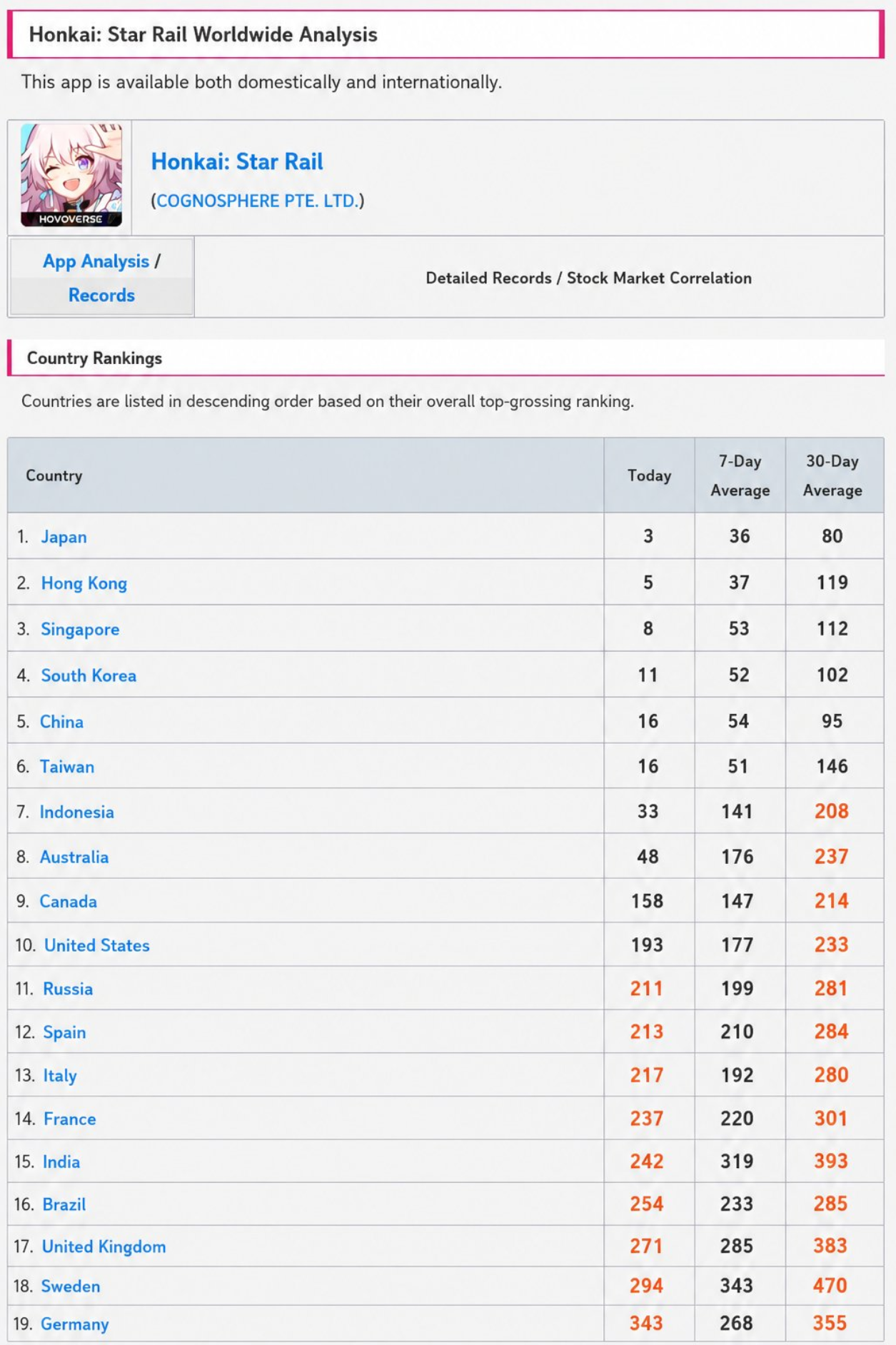
Task: Click the 7-Day Average column header
Action: pos(740,475)
